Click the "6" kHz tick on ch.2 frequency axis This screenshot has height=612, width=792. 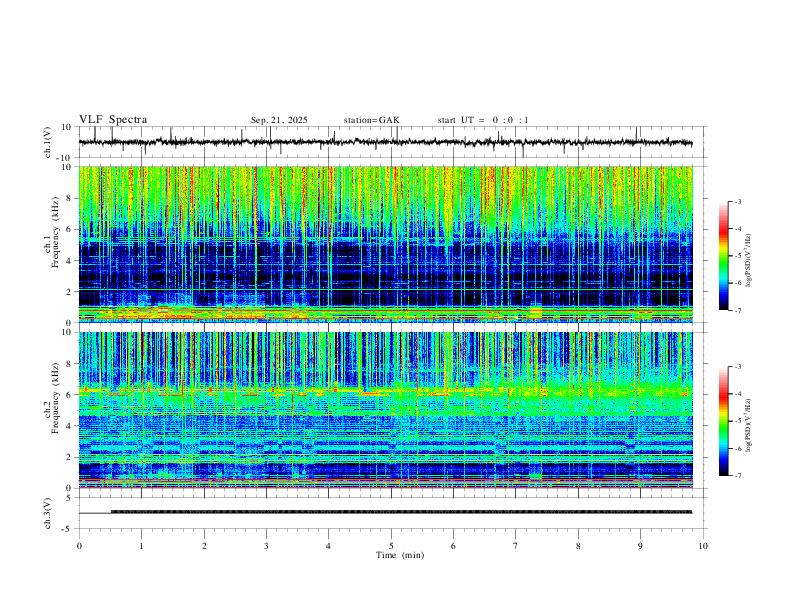[x=69, y=395]
